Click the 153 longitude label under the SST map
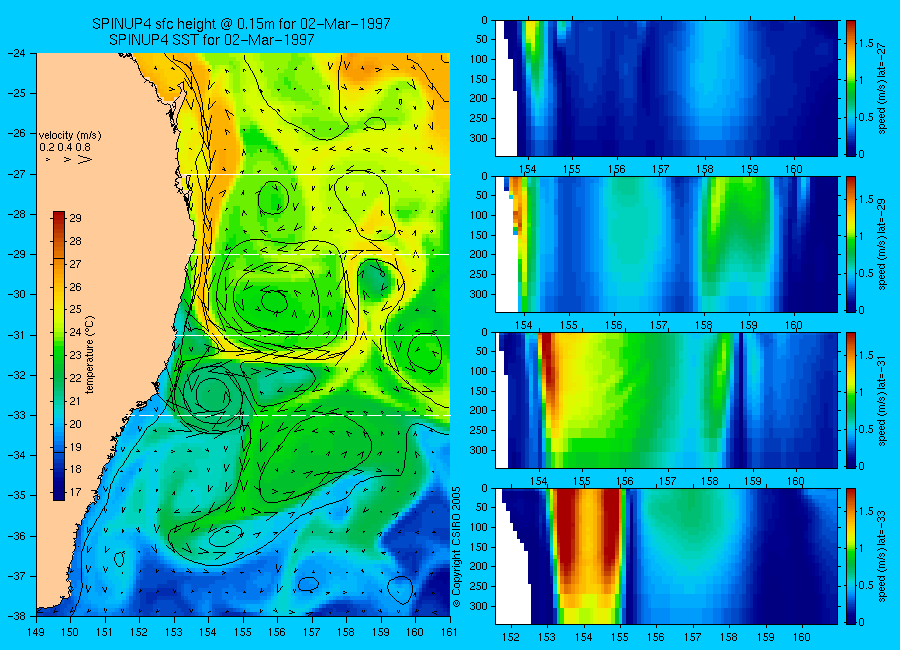This screenshot has height=650, width=900. click(x=174, y=632)
